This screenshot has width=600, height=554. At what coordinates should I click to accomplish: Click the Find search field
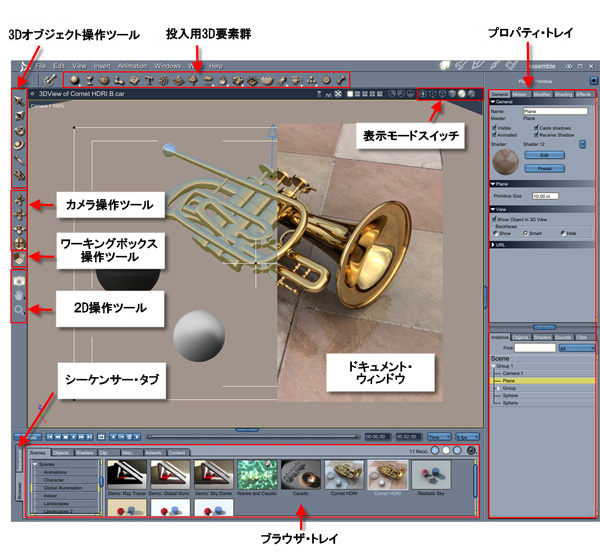coord(535,348)
